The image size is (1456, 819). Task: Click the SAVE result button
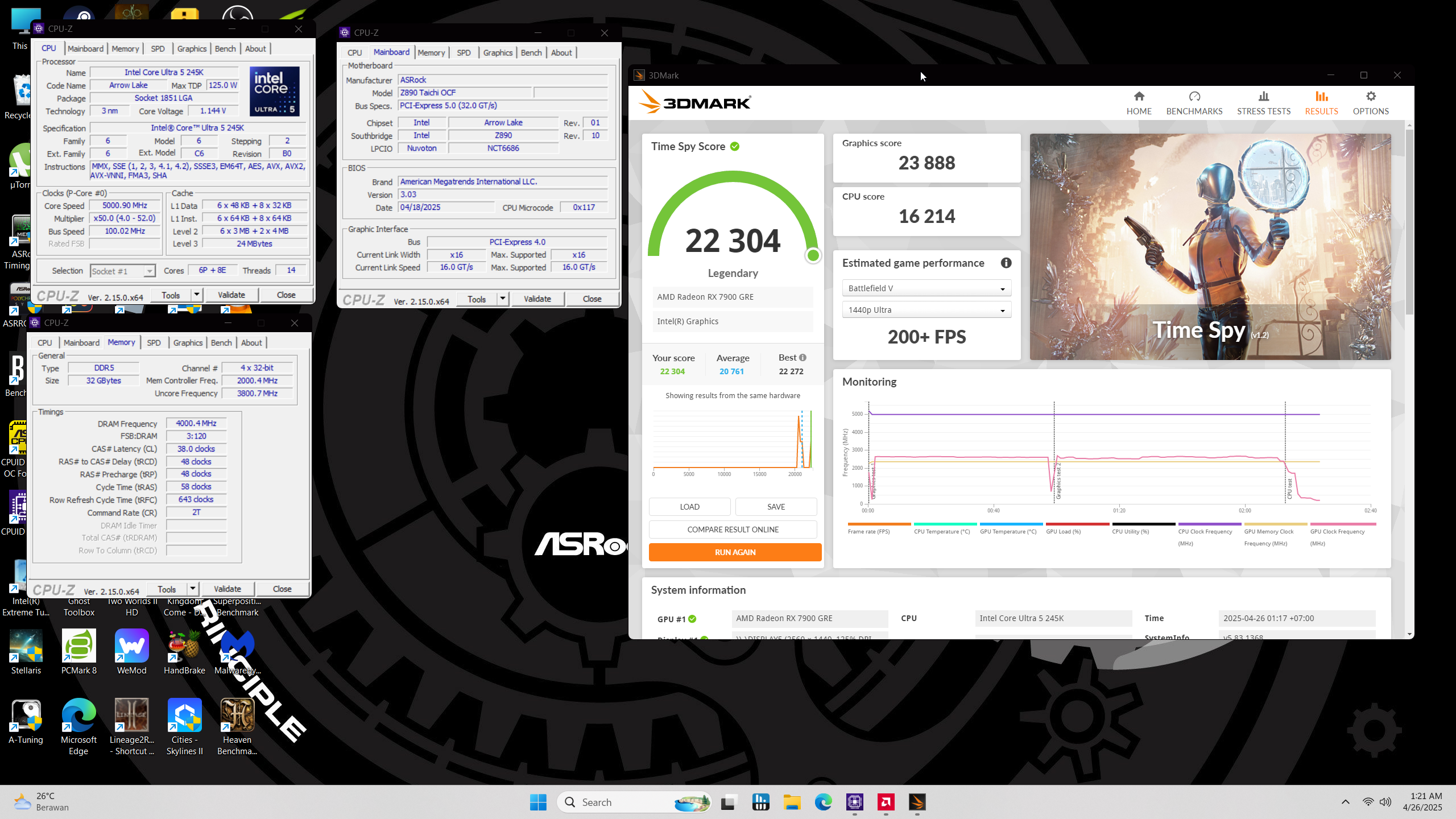coord(776,507)
